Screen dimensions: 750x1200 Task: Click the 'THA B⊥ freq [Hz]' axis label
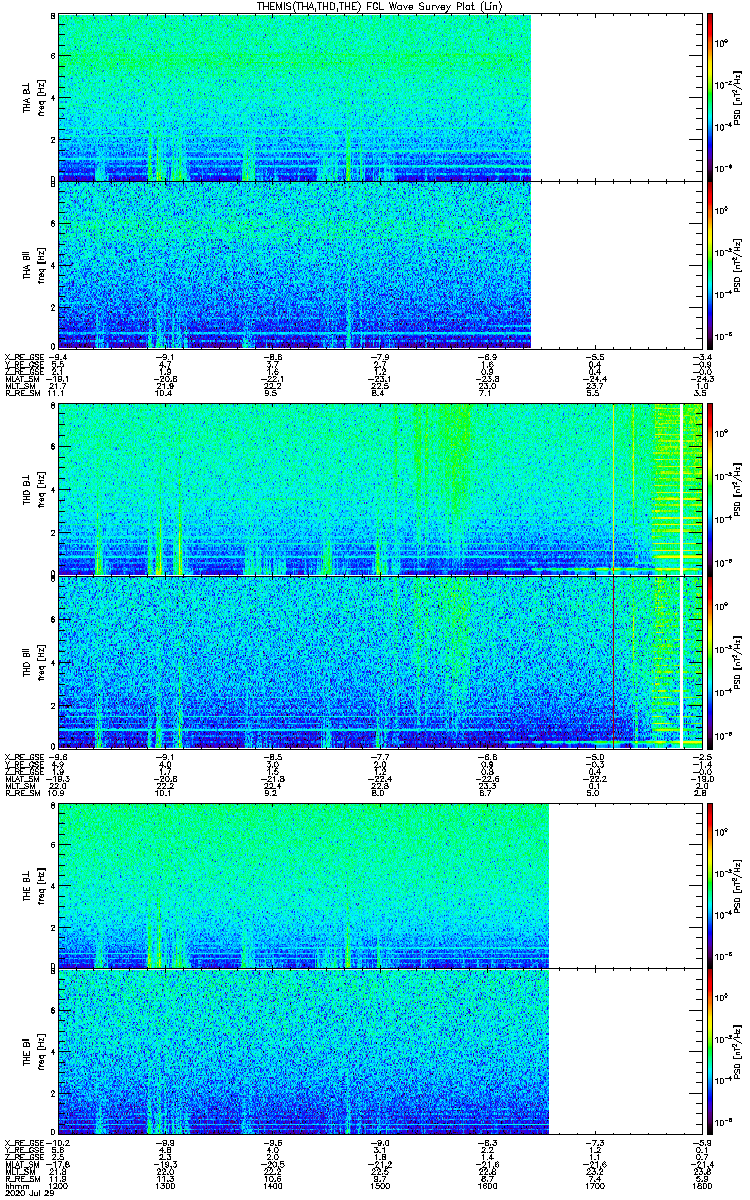[33, 97]
